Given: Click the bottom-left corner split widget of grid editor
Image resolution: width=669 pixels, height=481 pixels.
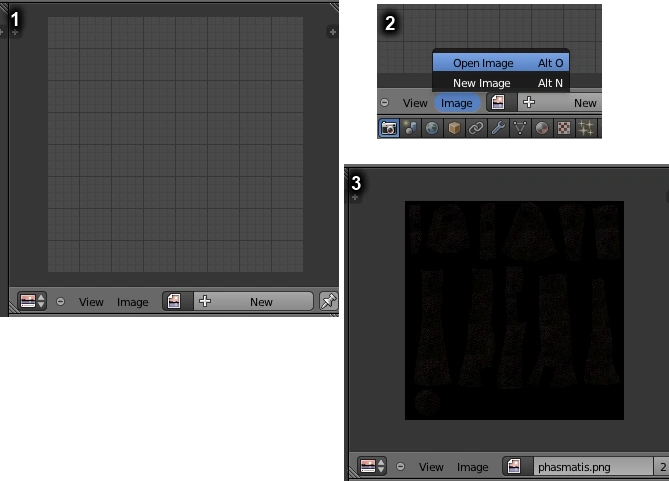Looking at the screenshot, I should pos(14,307).
